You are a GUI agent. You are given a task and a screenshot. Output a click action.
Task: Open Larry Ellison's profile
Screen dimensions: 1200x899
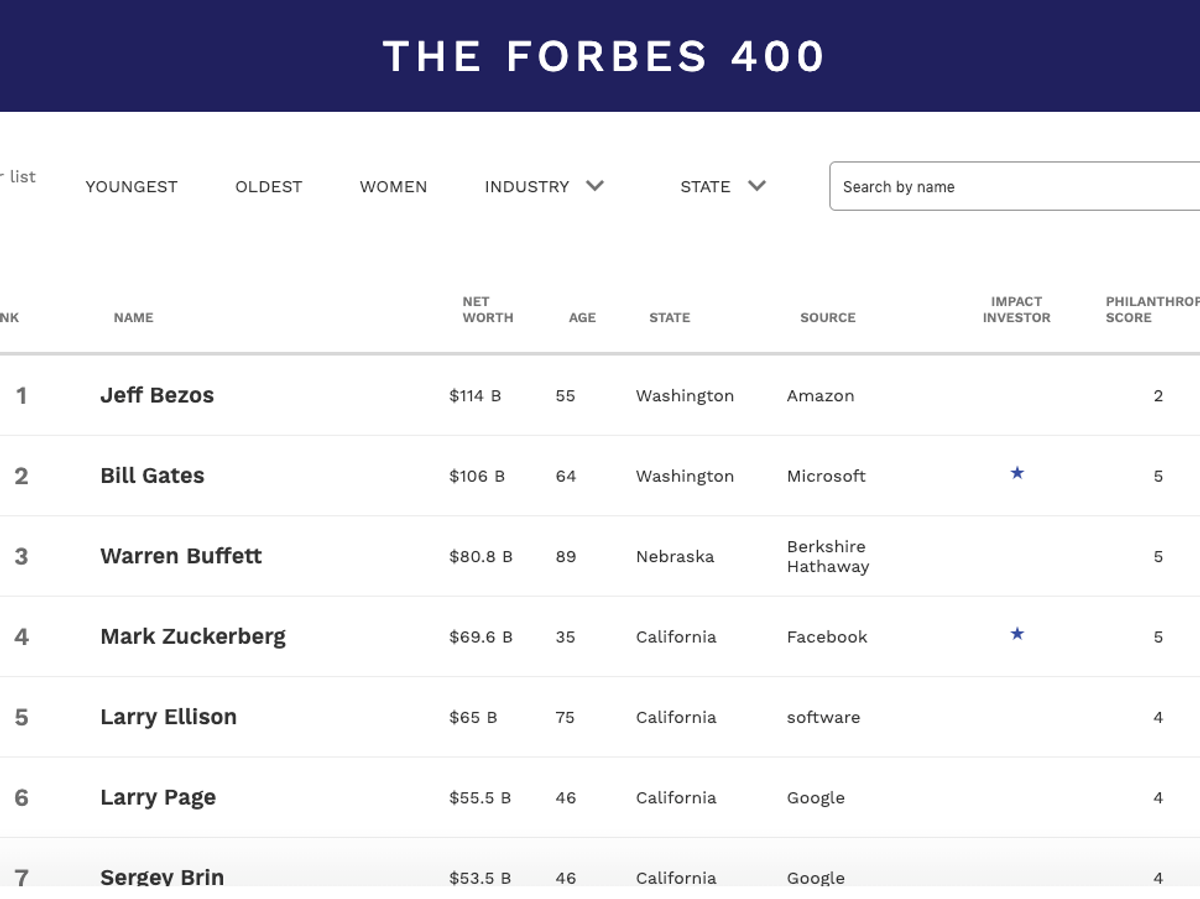pyautogui.click(x=168, y=717)
